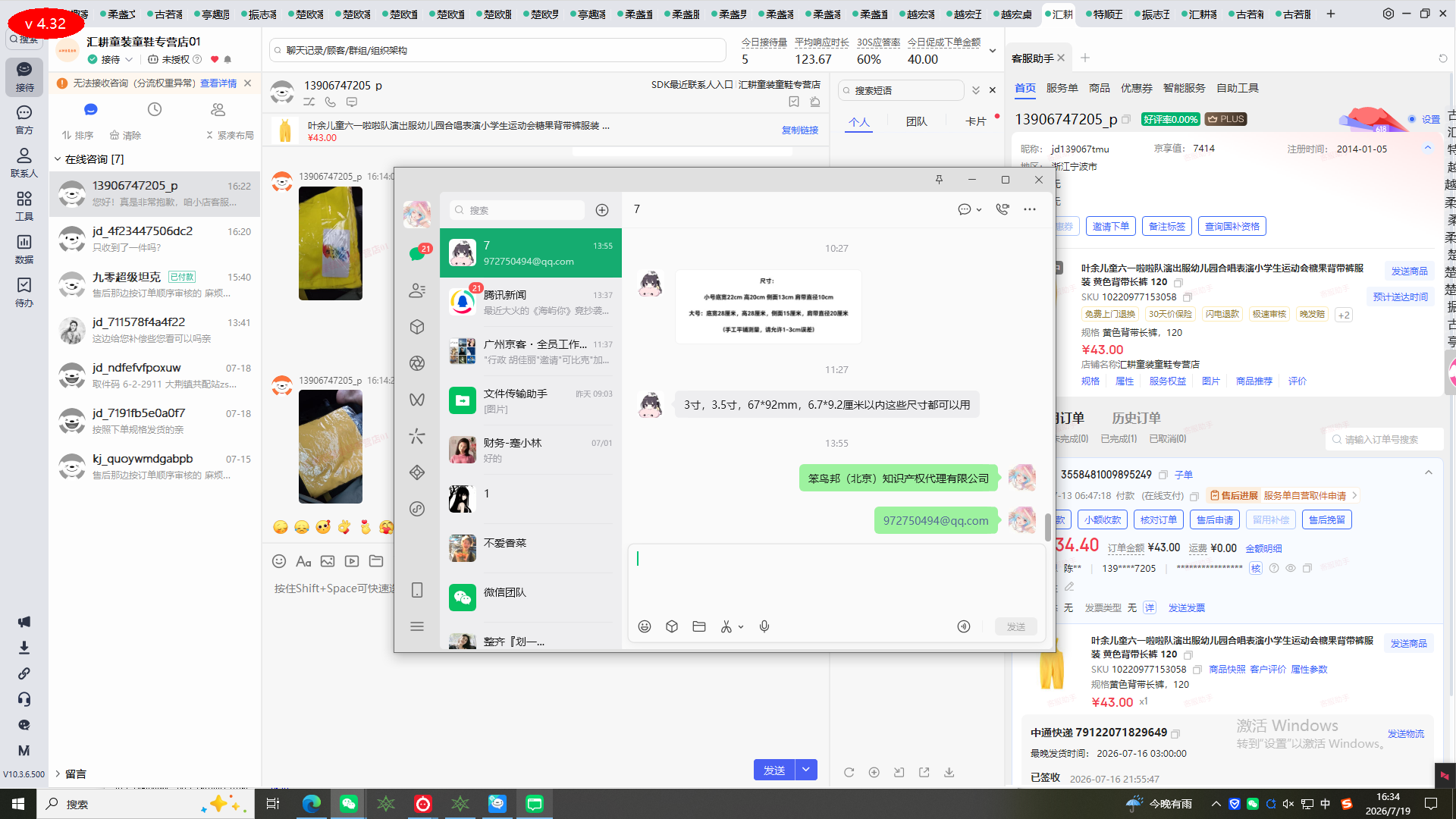Click the plus button beside WeChat search
This screenshot has height=819, width=1456.
pos(602,210)
